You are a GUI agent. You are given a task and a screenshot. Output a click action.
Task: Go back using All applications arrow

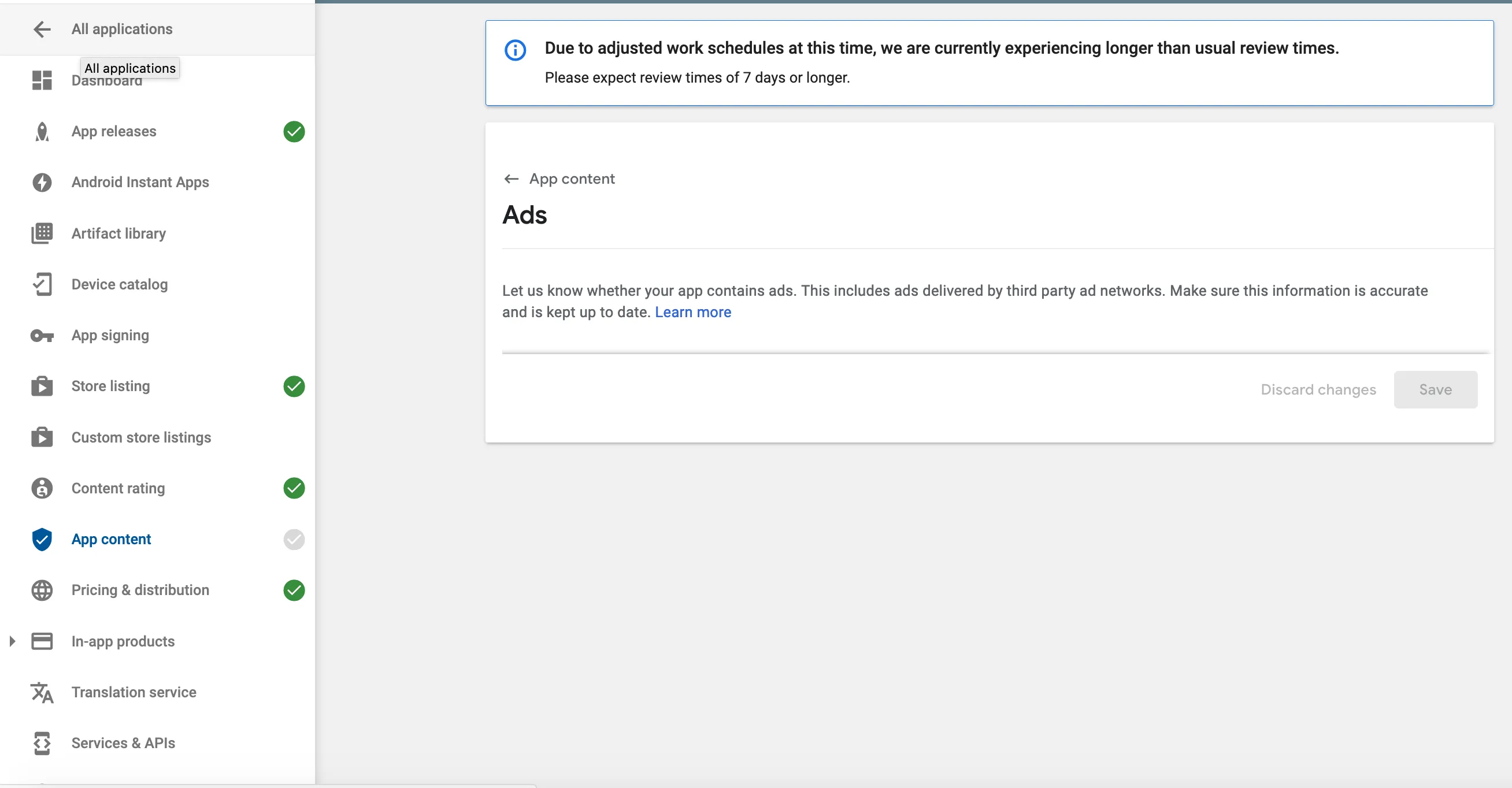click(42, 29)
